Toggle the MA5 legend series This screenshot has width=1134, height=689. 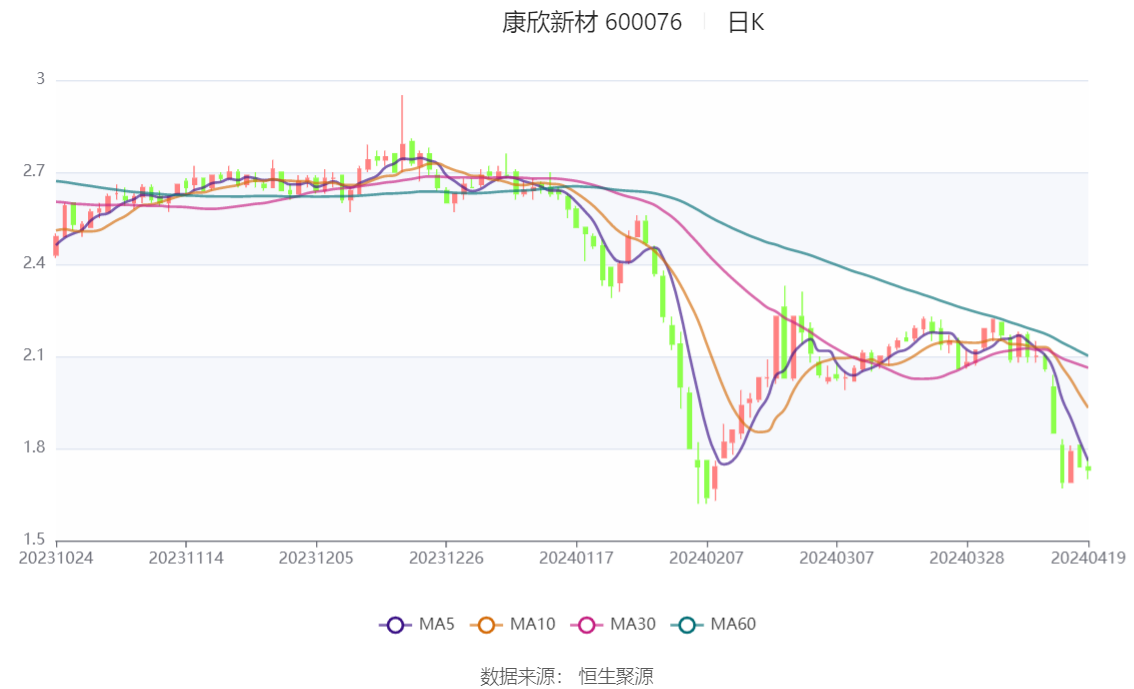417,625
